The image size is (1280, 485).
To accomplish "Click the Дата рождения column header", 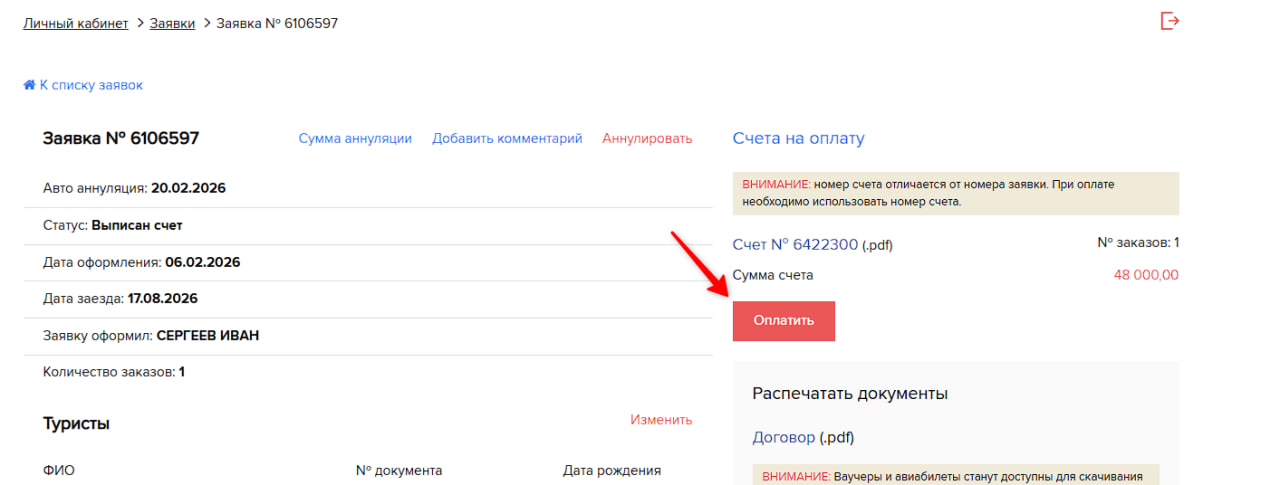I will pos(612,471).
